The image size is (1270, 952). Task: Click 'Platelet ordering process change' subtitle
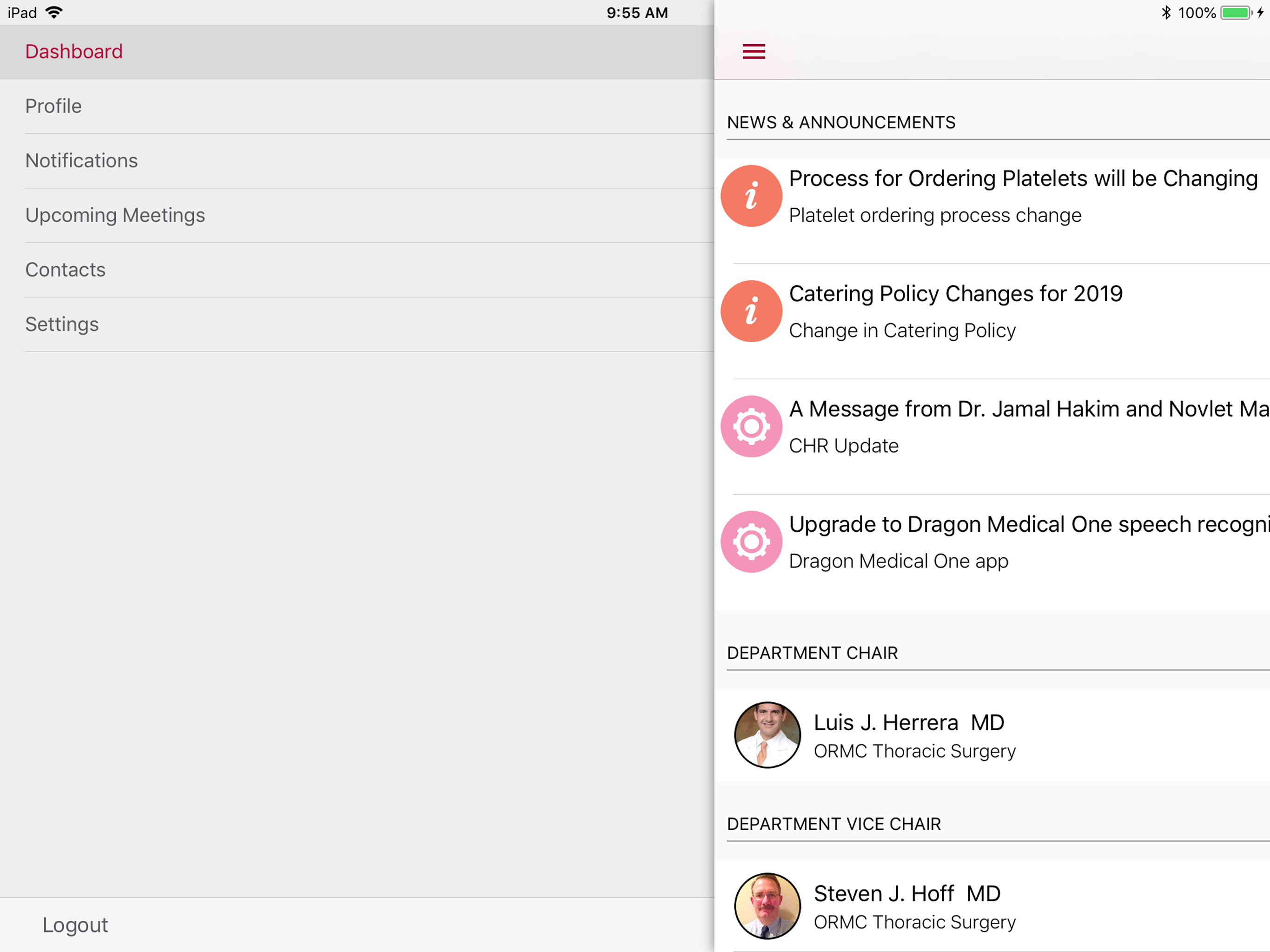click(x=935, y=215)
